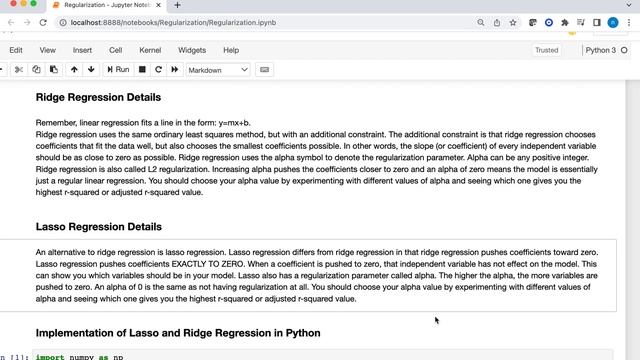This screenshot has width=640, height=360.
Task: Open the cell type Markdown dropdown
Action: [218, 70]
